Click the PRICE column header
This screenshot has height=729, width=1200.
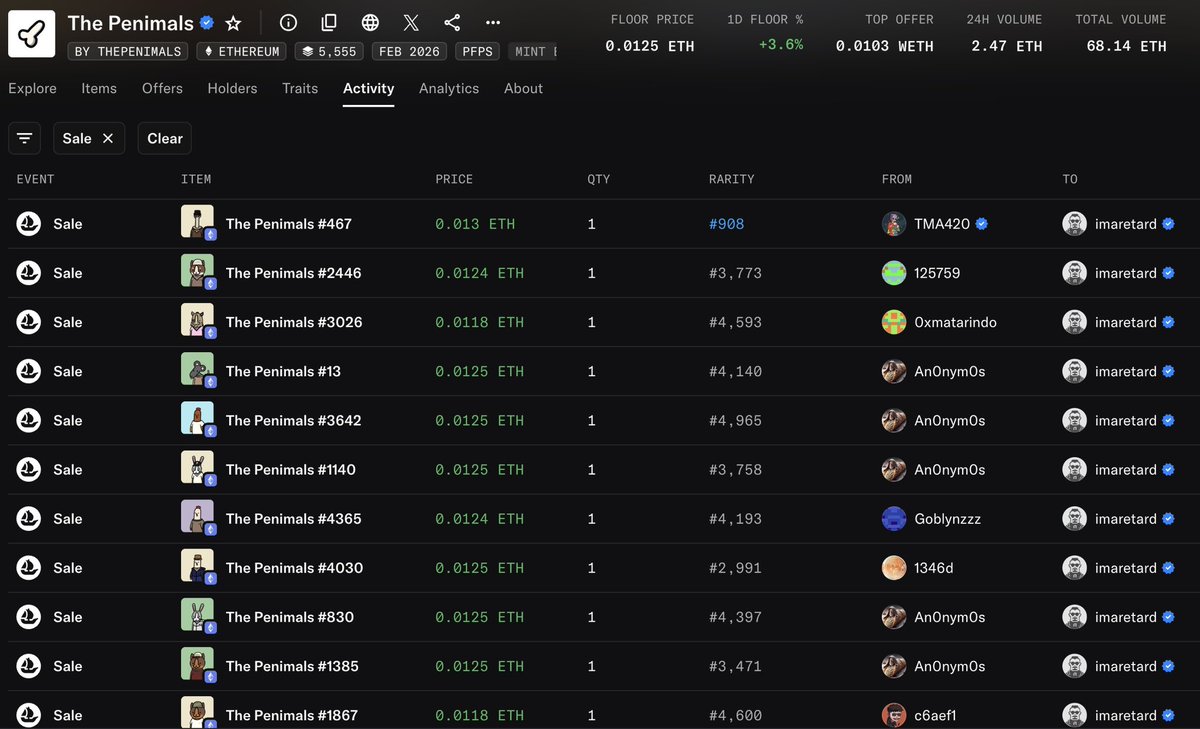coord(454,179)
